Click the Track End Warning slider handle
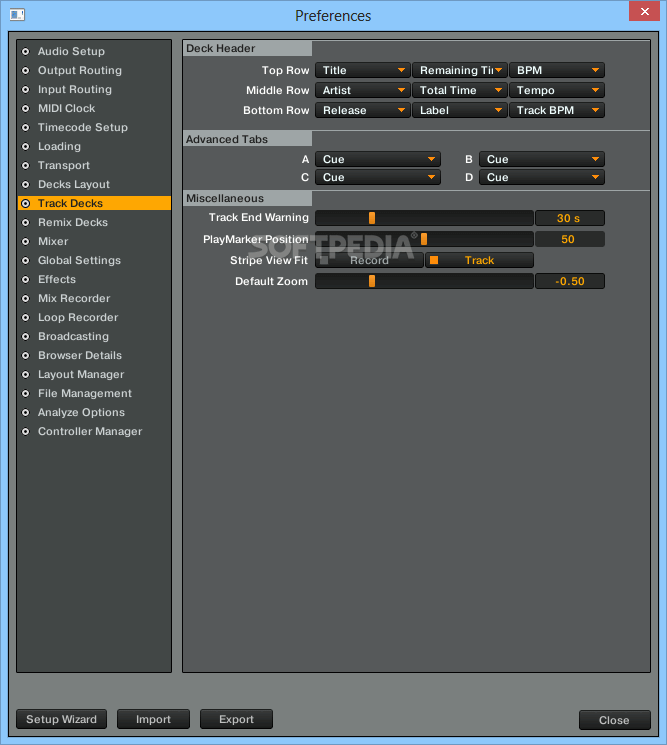Image resolution: width=667 pixels, height=745 pixels. pyautogui.click(x=372, y=218)
